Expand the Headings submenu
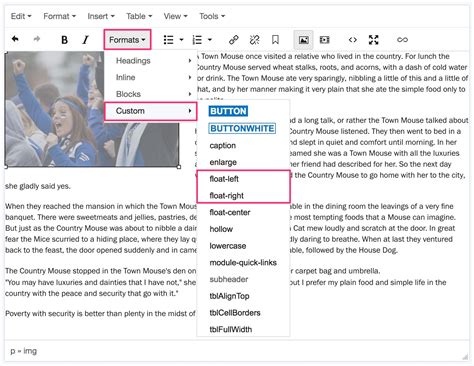This screenshot has width=474, height=366. [150, 61]
